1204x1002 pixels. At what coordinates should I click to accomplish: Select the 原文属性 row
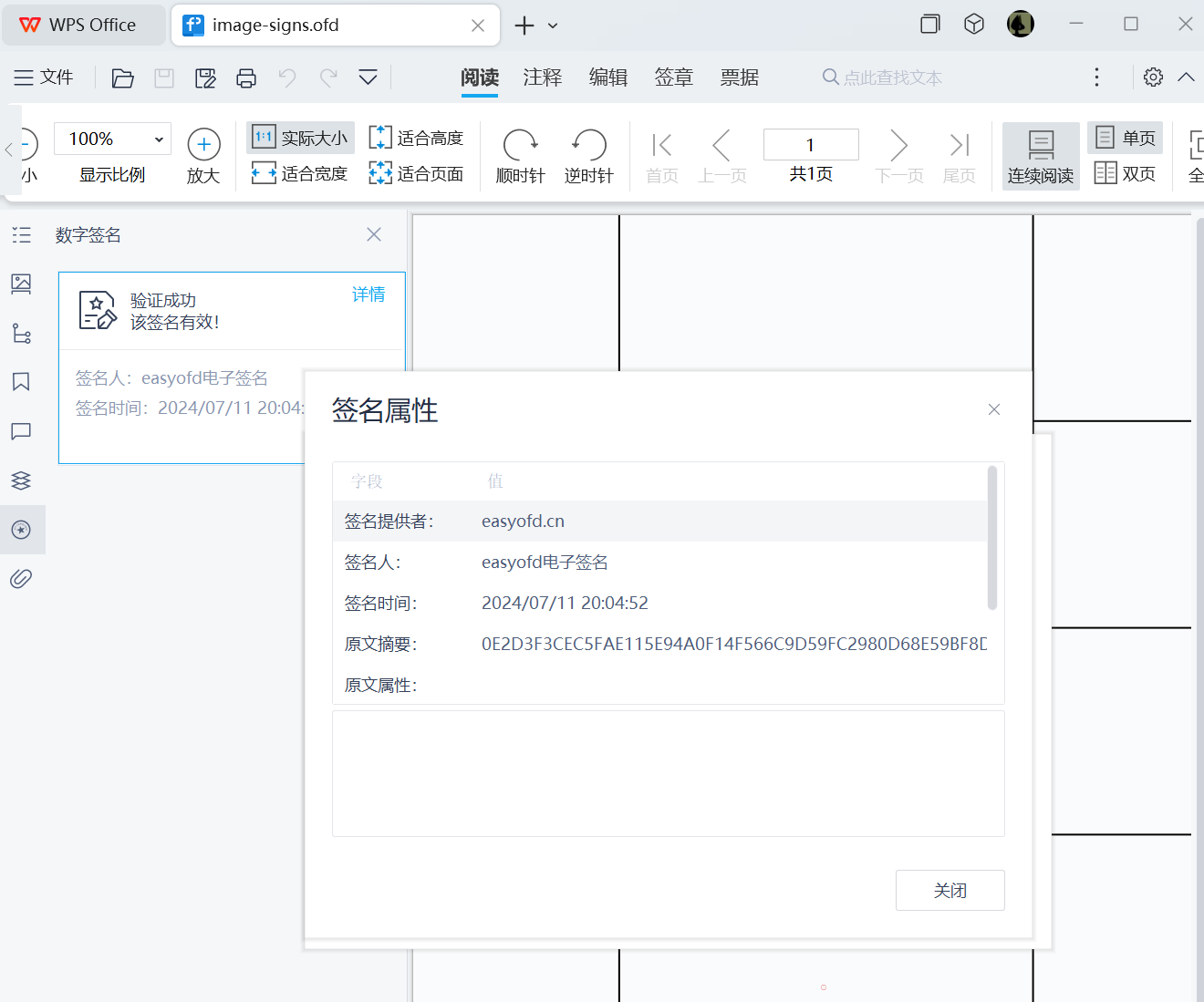[x=660, y=685]
